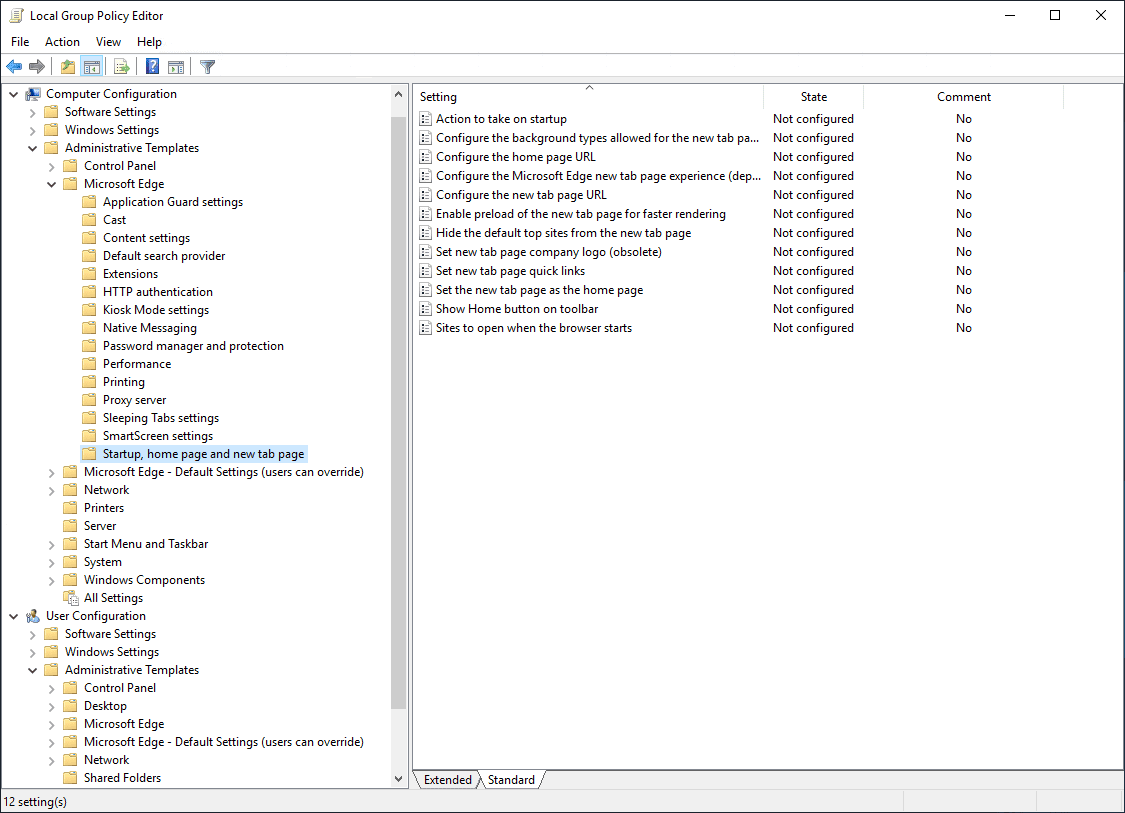Select Sites to open when the browser starts
This screenshot has height=813, width=1125.
pos(534,328)
